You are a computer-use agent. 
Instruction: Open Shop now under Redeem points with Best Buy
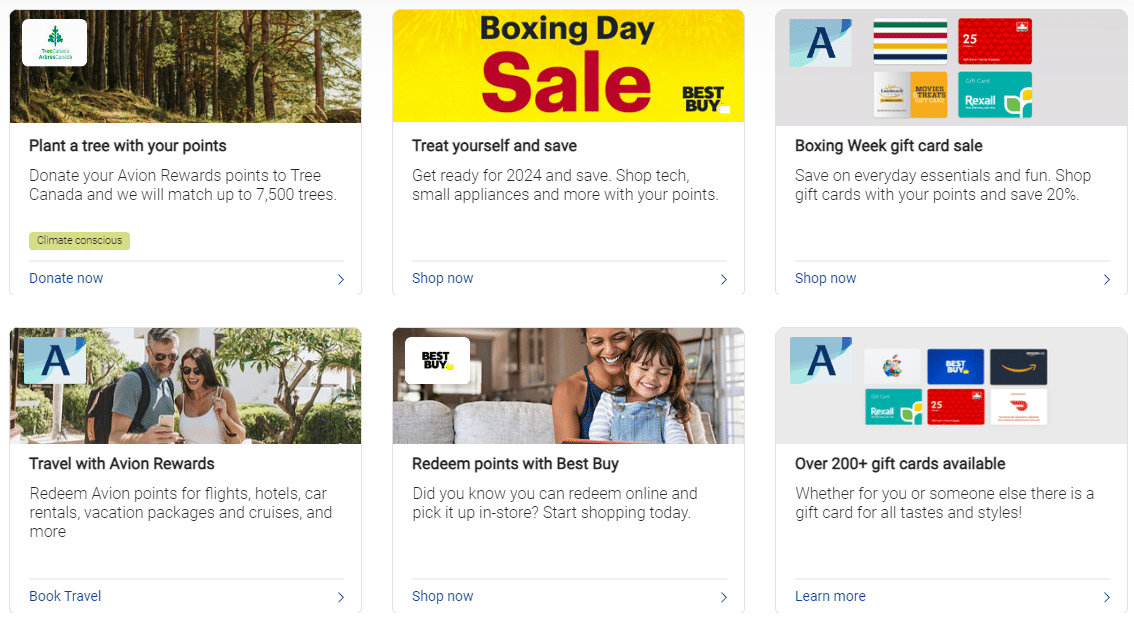443,597
